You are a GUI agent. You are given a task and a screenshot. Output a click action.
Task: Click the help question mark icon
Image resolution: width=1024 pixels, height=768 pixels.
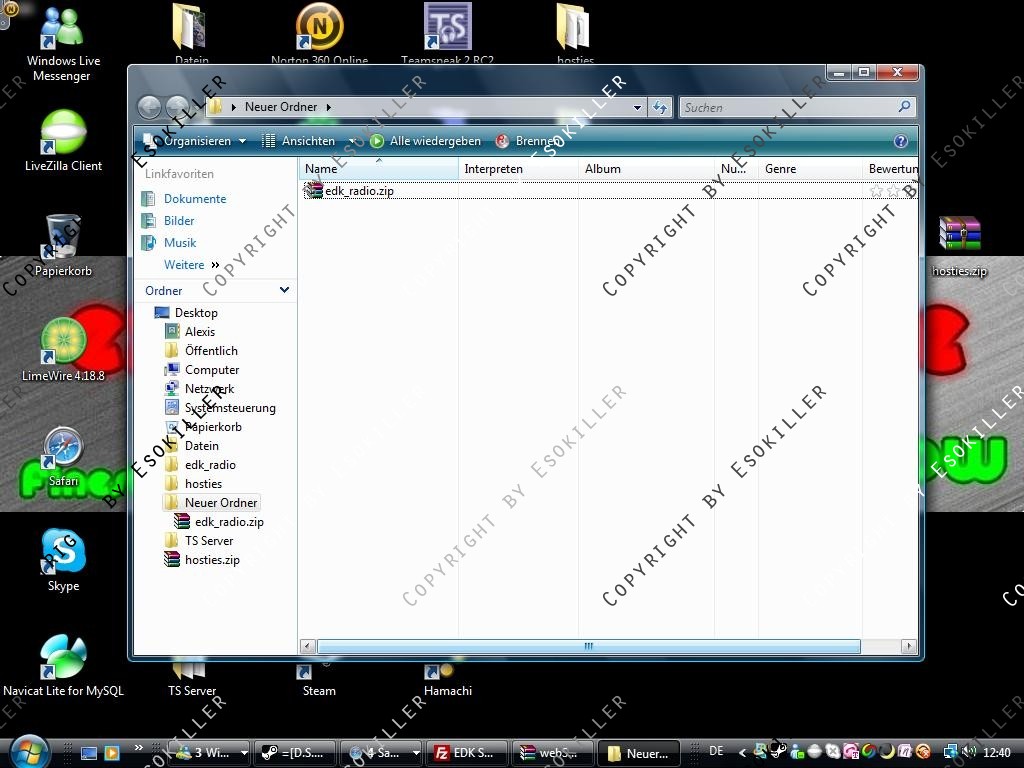900,142
